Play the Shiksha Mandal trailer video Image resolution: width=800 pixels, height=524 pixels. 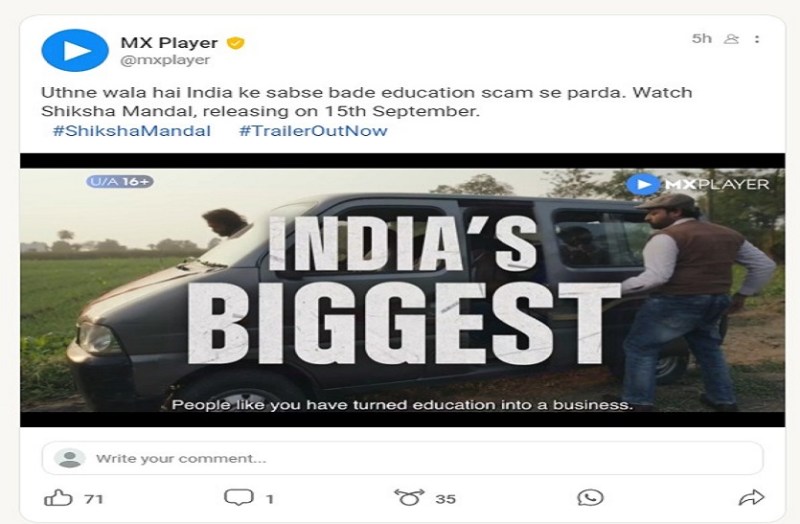coord(403,290)
